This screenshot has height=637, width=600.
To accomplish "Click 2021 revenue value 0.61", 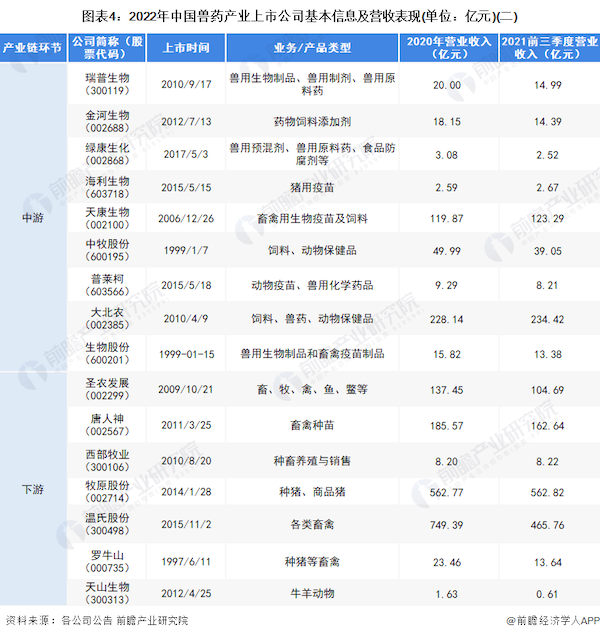I will [547, 594].
